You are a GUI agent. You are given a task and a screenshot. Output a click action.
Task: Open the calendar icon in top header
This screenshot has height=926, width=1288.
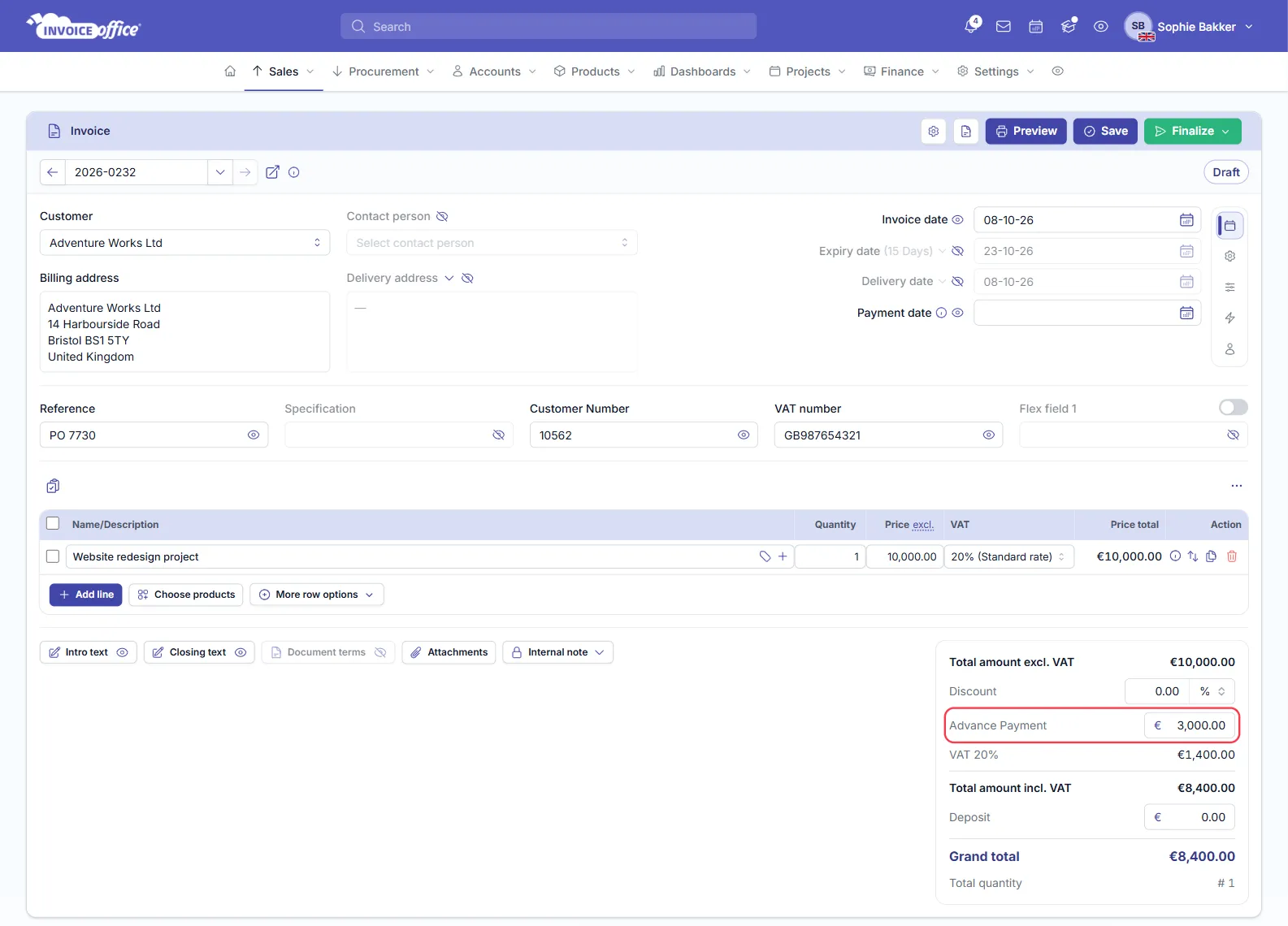(x=1036, y=27)
